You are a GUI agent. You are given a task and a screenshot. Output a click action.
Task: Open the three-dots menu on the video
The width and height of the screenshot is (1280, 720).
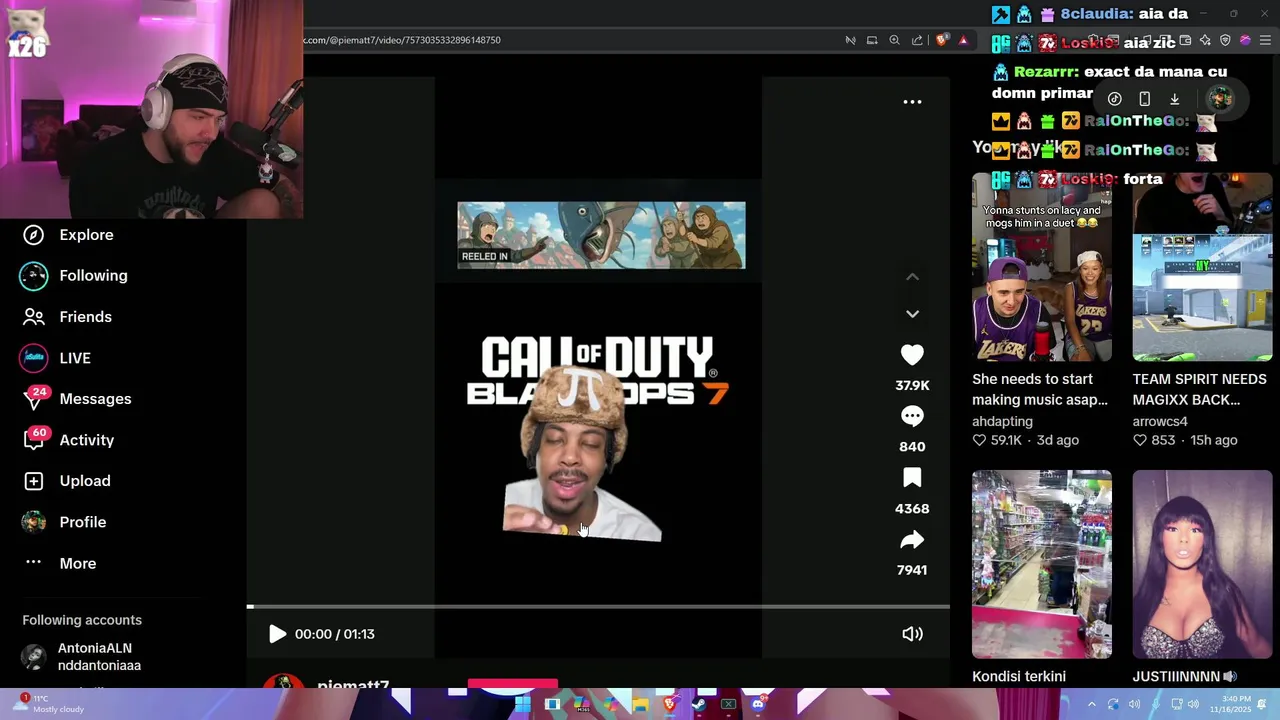coord(912,102)
